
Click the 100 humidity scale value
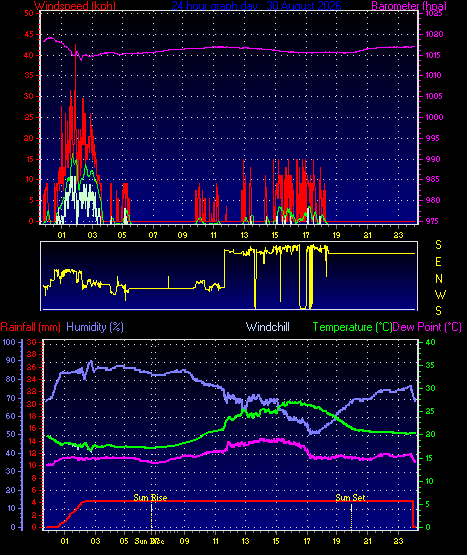pyautogui.click(x=9, y=342)
